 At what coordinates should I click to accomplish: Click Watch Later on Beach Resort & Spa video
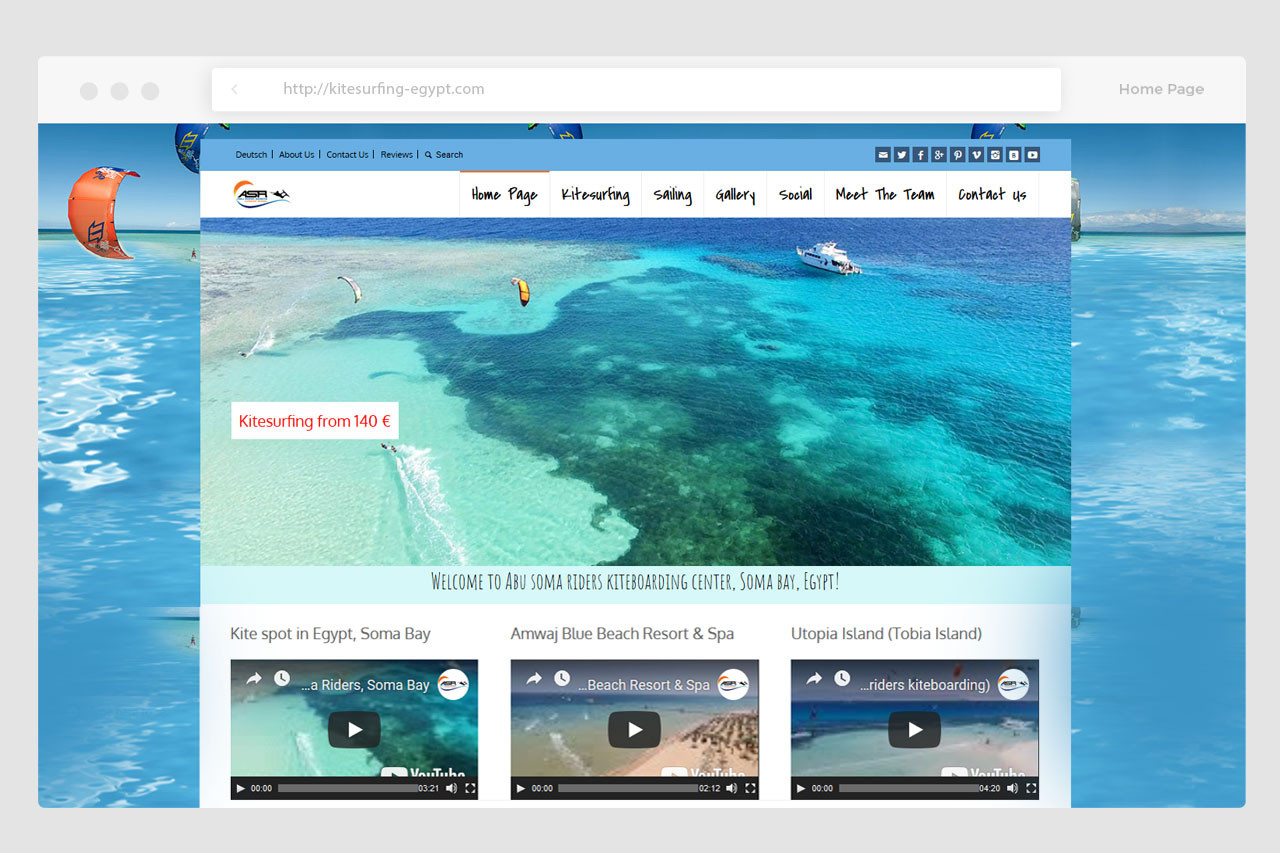tap(562, 678)
